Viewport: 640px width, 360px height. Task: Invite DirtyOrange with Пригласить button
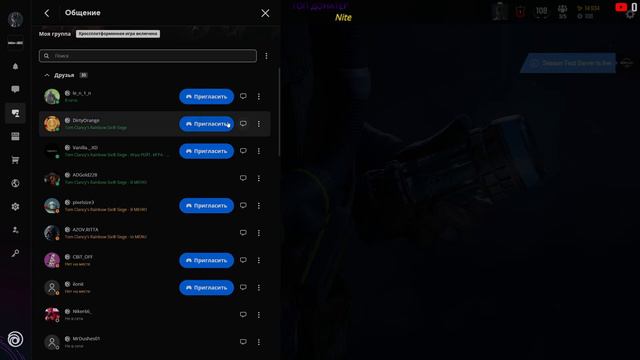pyautogui.click(x=207, y=124)
